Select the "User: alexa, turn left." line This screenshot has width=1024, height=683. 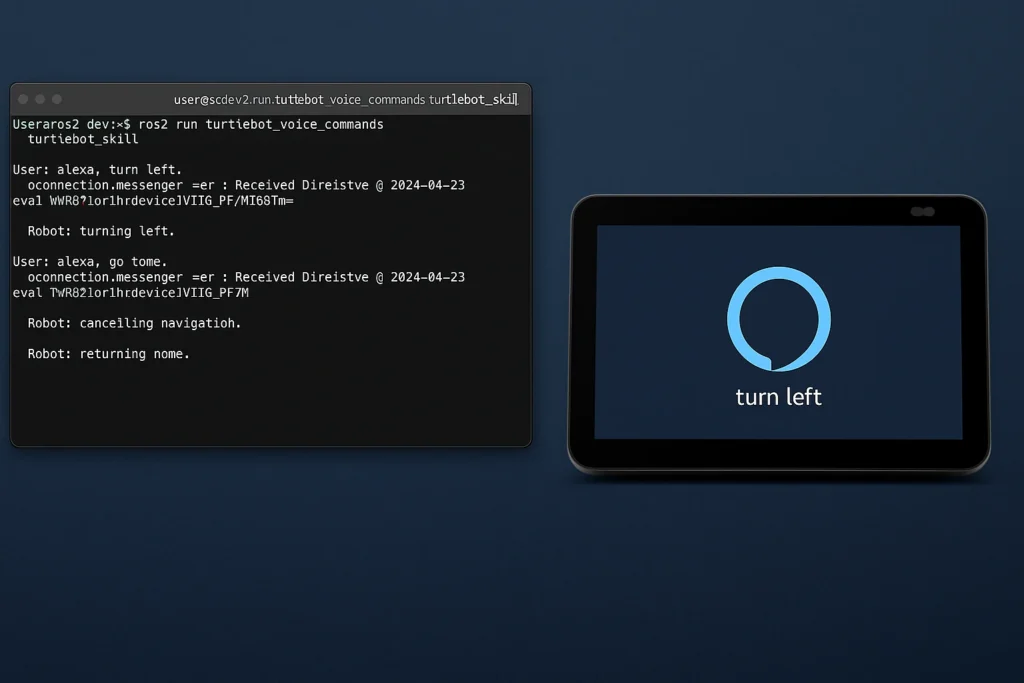pyautogui.click(x=97, y=170)
